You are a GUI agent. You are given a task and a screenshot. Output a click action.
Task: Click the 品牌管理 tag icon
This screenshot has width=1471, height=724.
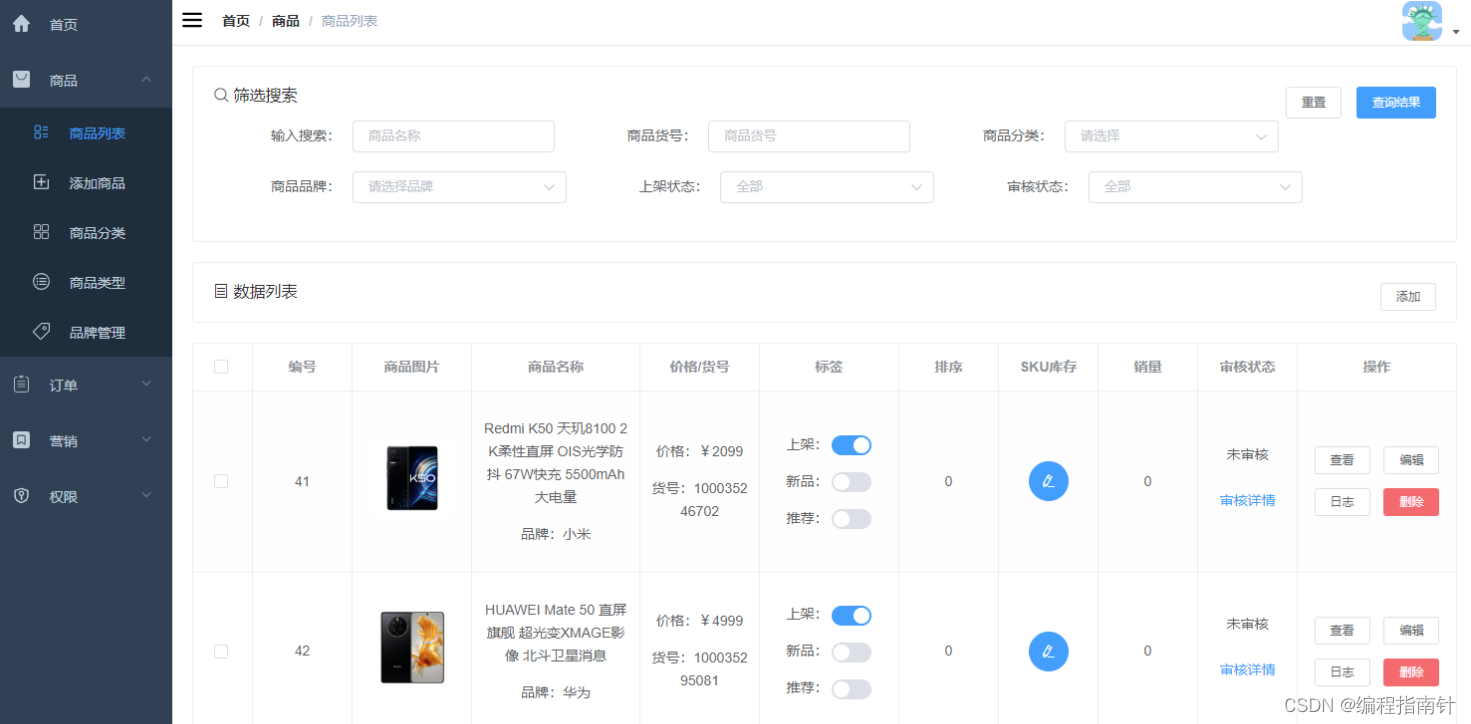click(41, 331)
